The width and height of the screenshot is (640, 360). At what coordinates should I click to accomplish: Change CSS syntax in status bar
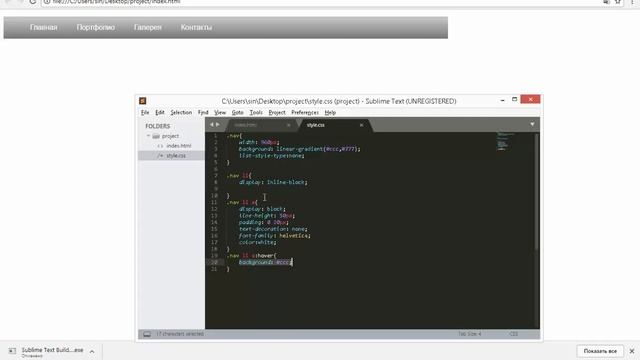(513, 334)
